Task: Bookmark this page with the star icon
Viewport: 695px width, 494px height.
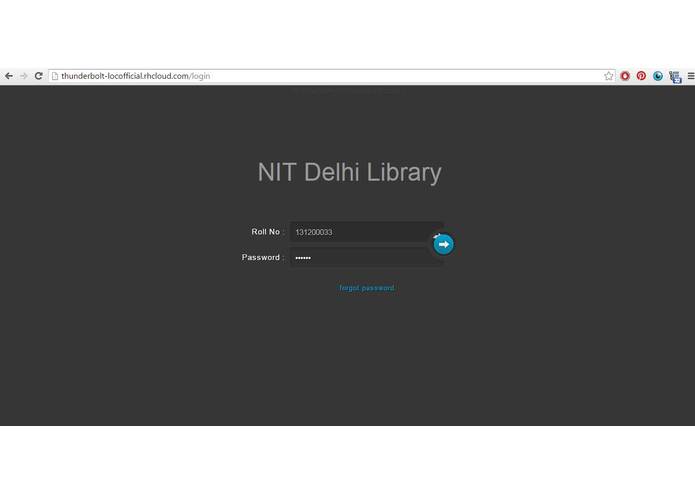Action: click(609, 76)
